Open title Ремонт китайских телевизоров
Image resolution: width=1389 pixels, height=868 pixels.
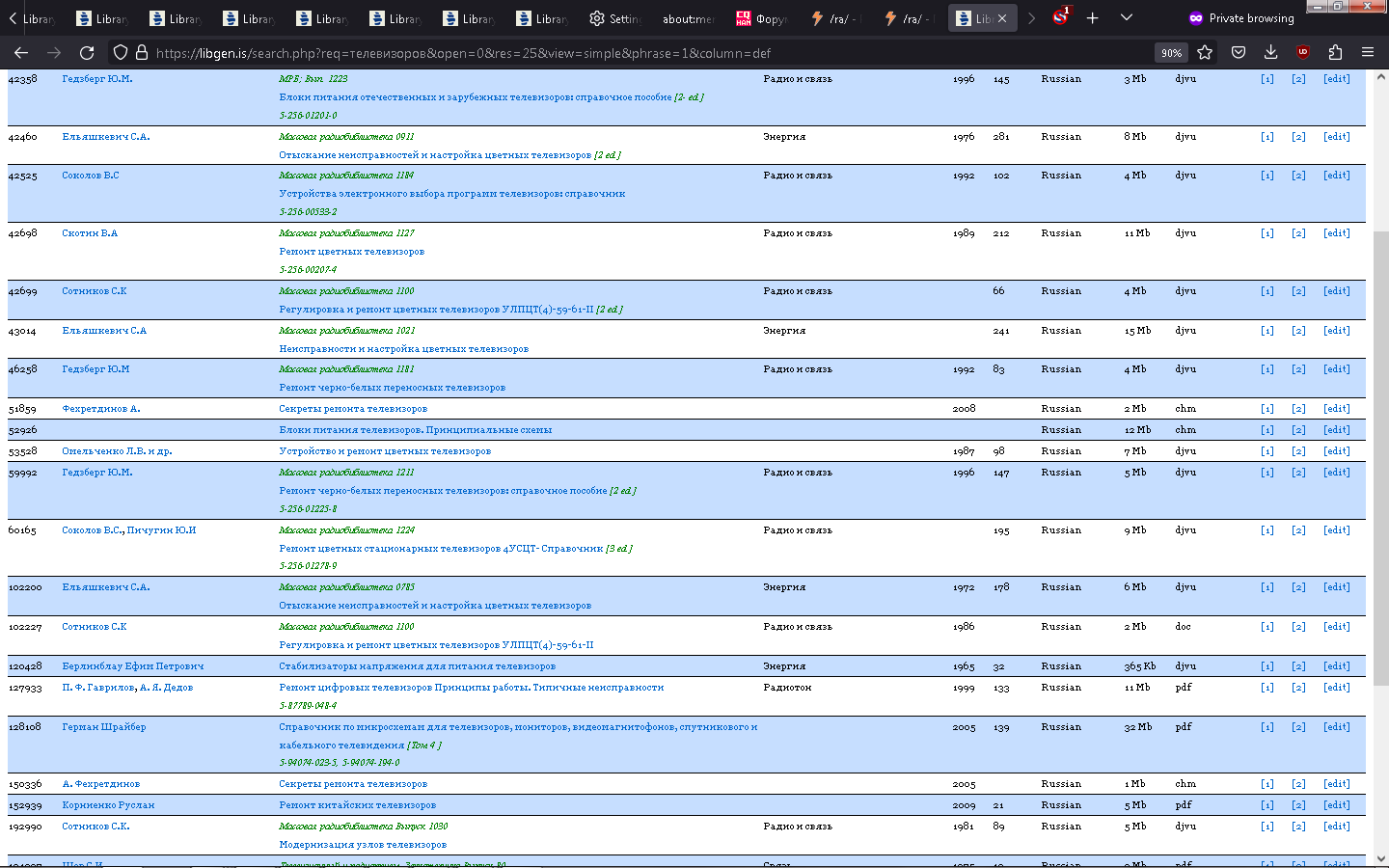[357, 805]
